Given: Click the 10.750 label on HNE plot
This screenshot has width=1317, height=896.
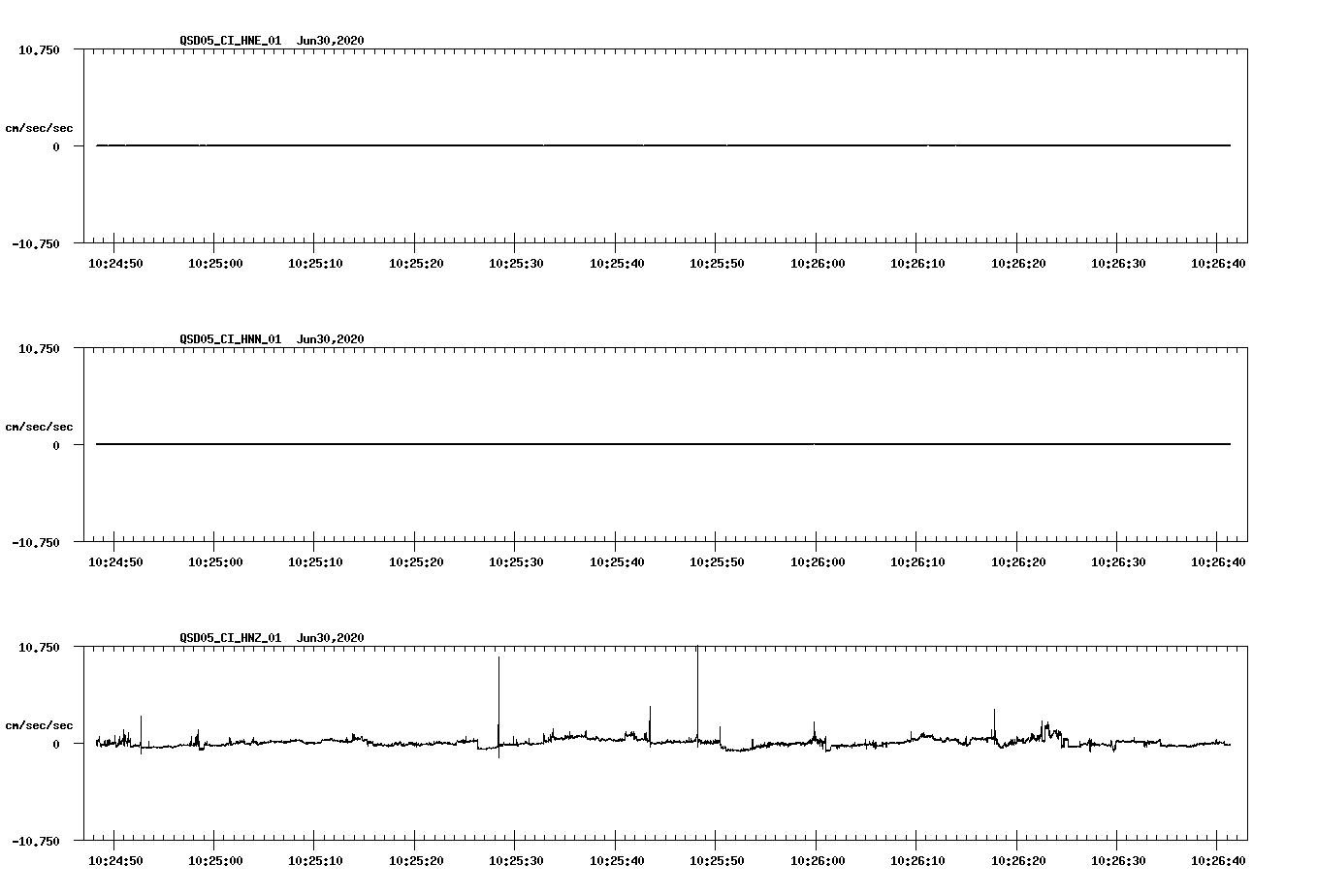Looking at the screenshot, I should coord(39,49).
